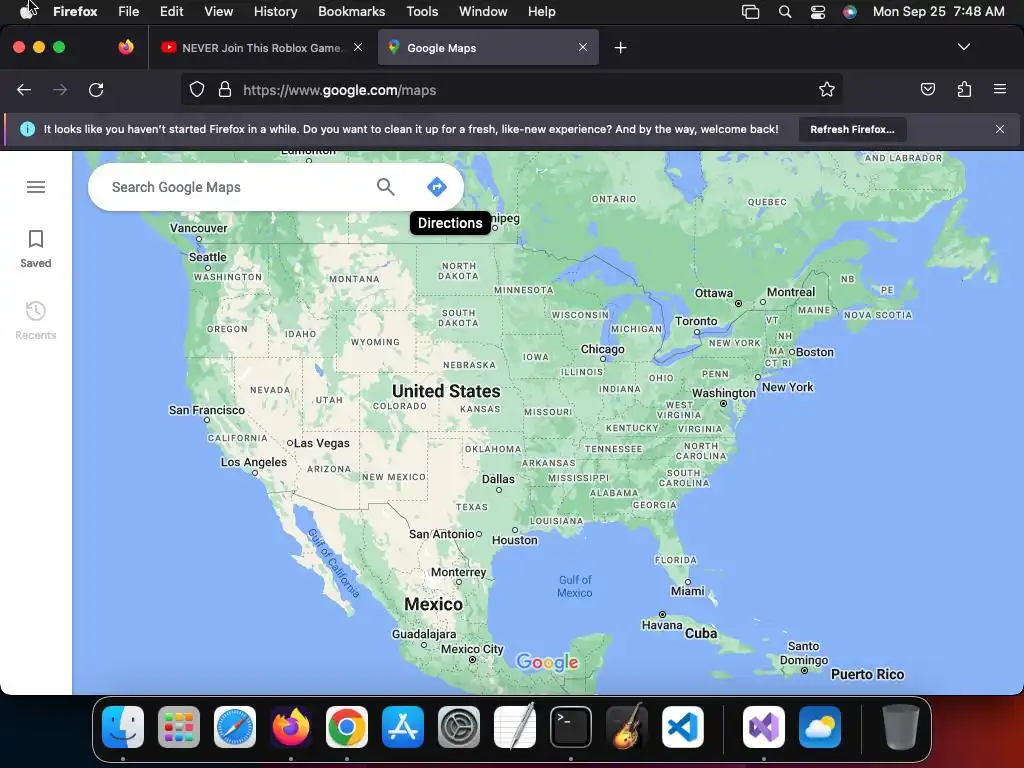Open the Edit menu
This screenshot has height=768, width=1024.
[x=172, y=12]
